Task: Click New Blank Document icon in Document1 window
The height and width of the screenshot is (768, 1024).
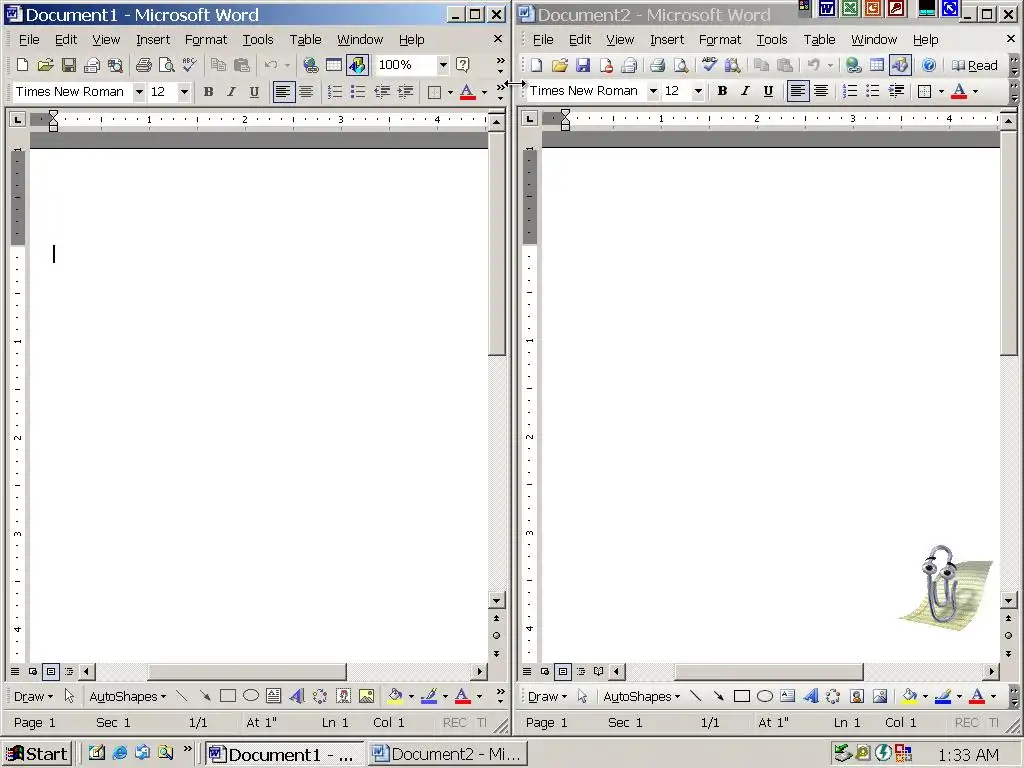Action: point(22,65)
